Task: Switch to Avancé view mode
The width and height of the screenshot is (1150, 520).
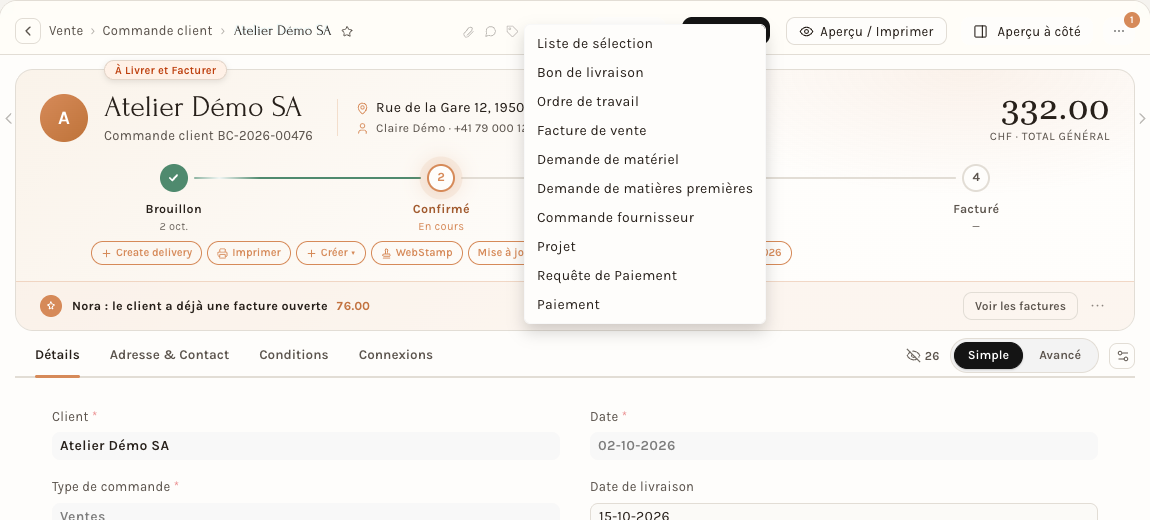Action: [1060, 356]
